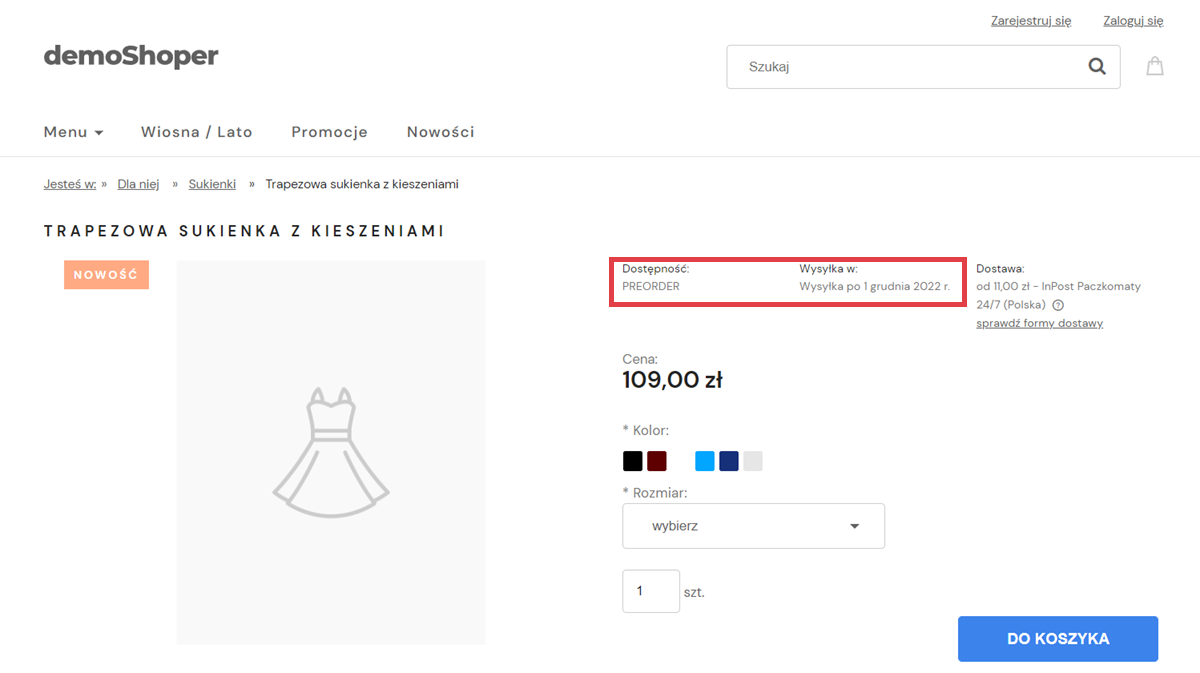1200x673 pixels.
Task: Click the Zaloguj się link
Action: (x=1133, y=20)
